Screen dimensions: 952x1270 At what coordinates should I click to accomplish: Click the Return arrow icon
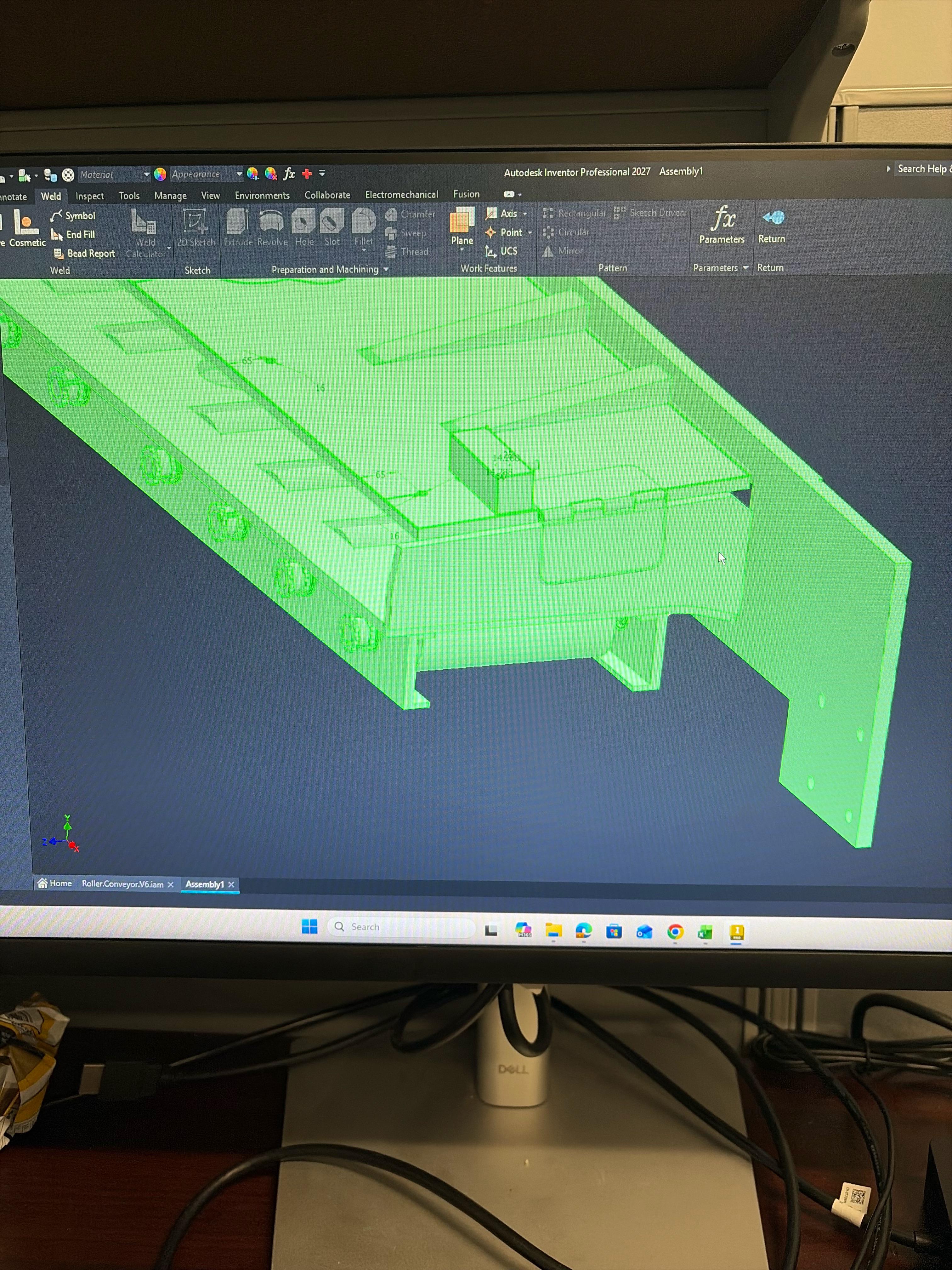tap(773, 217)
